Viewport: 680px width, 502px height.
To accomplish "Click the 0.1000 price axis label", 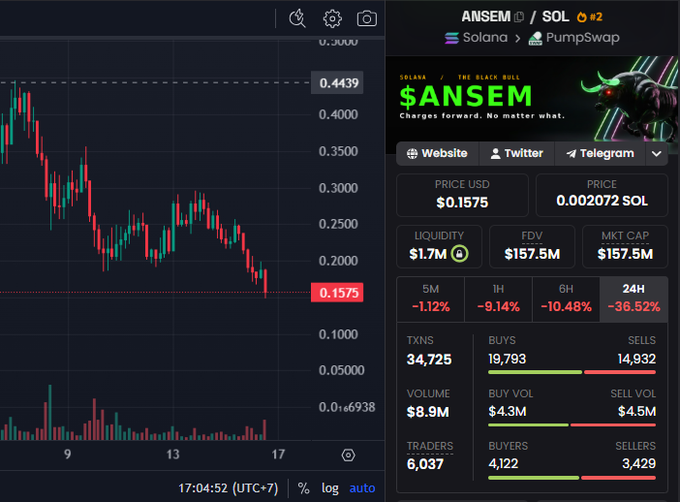I will point(338,335).
